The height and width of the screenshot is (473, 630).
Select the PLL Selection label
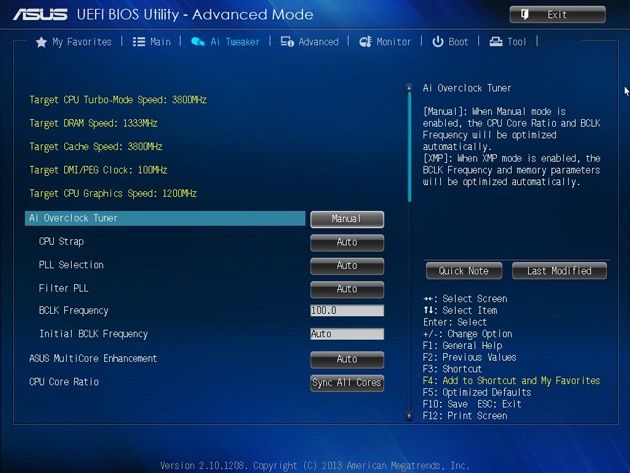coord(71,265)
